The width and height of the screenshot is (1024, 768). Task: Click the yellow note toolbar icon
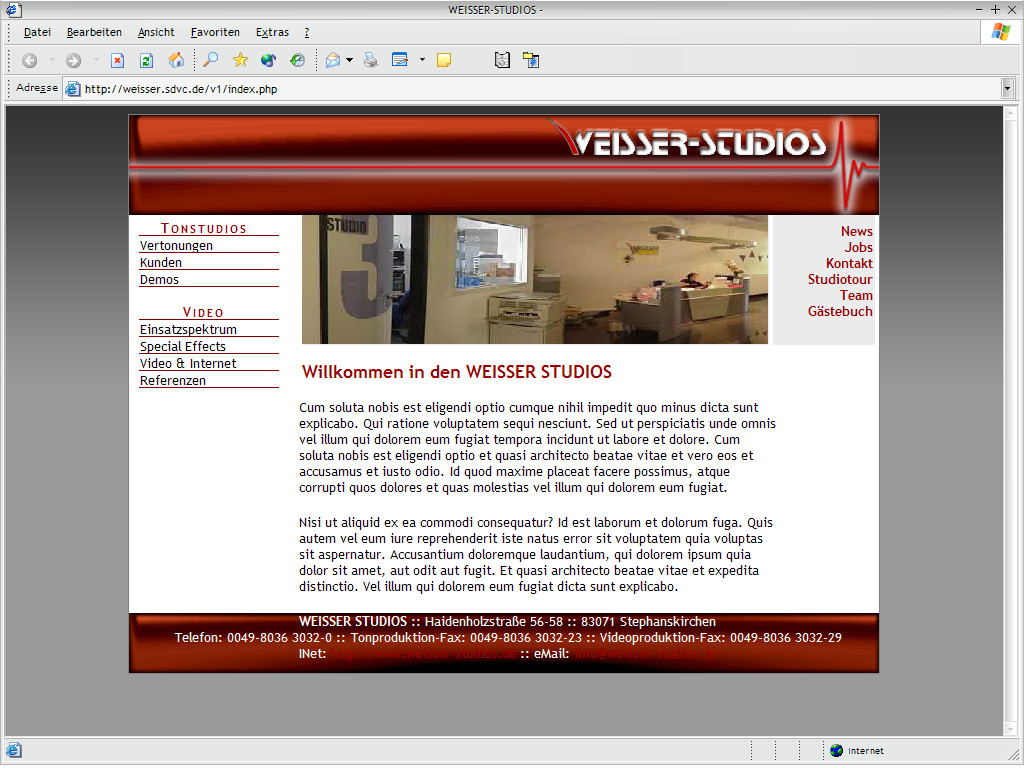(444, 60)
